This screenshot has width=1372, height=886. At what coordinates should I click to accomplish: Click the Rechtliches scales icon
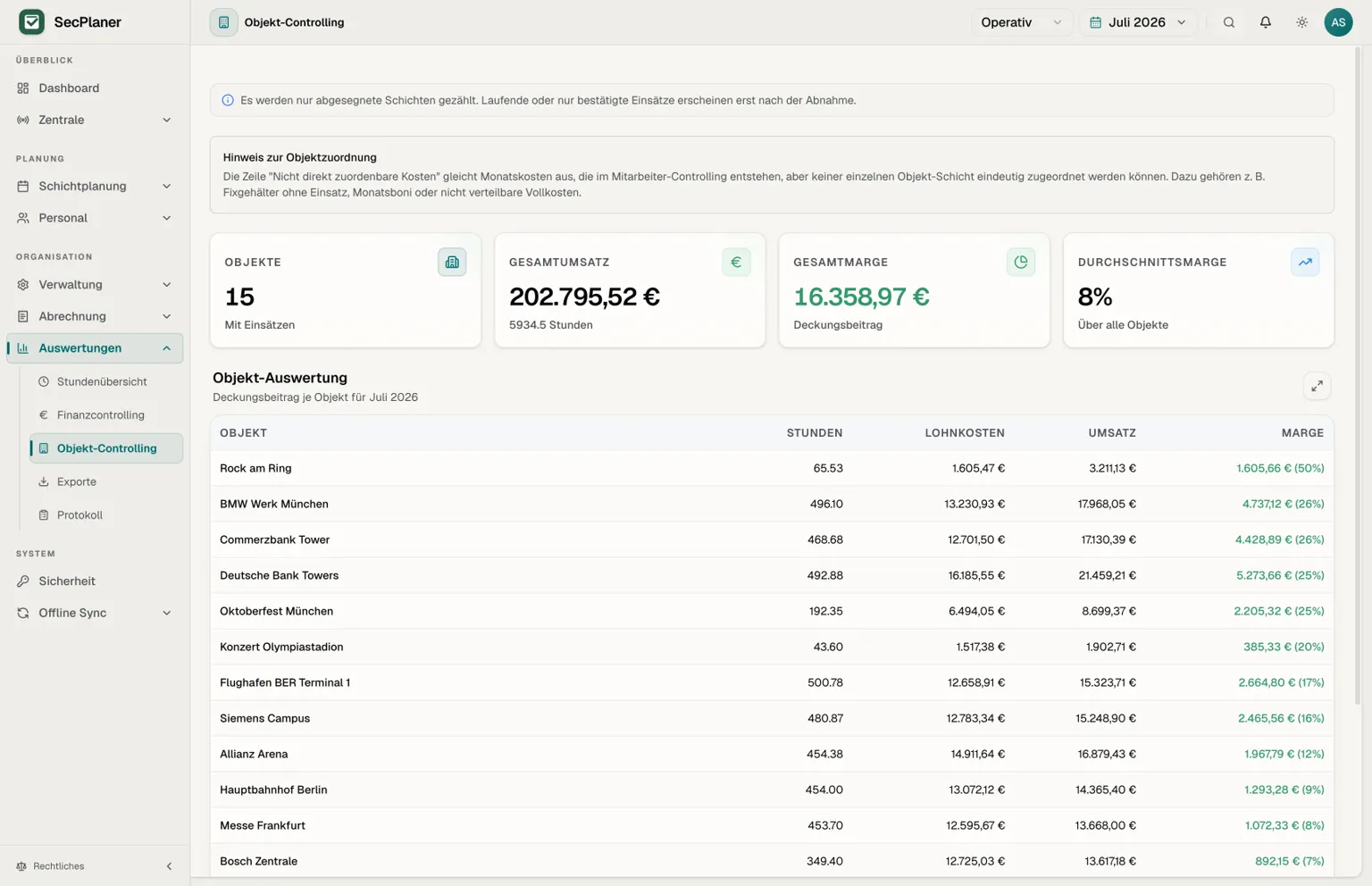[21, 866]
